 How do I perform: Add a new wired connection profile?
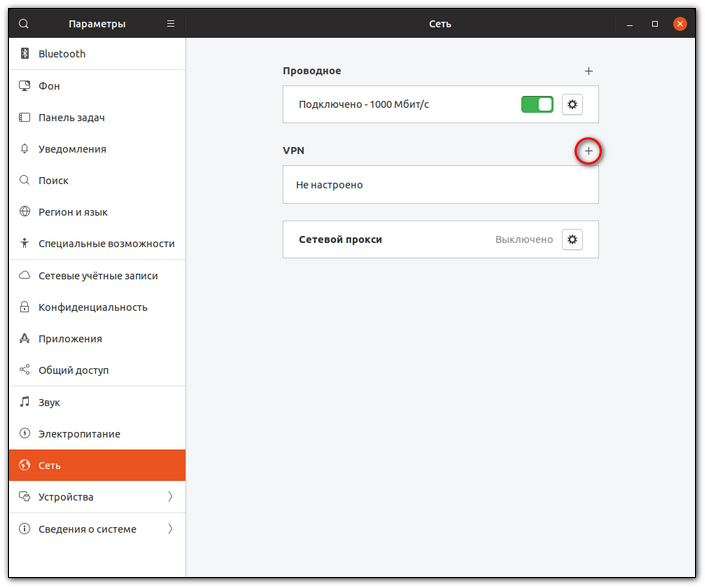click(x=589, y=71)
